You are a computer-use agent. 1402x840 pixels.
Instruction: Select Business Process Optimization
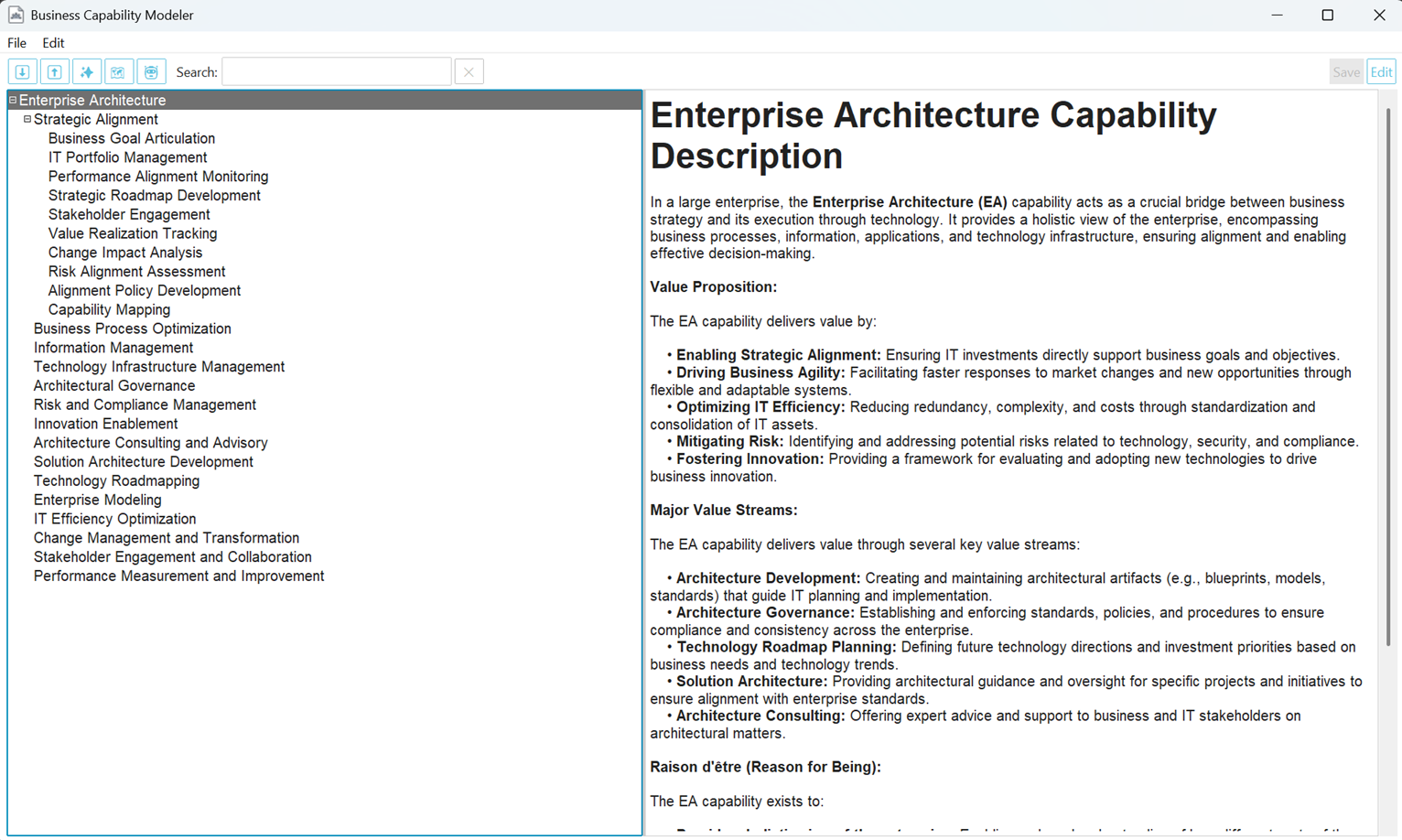tap(133, 329)
